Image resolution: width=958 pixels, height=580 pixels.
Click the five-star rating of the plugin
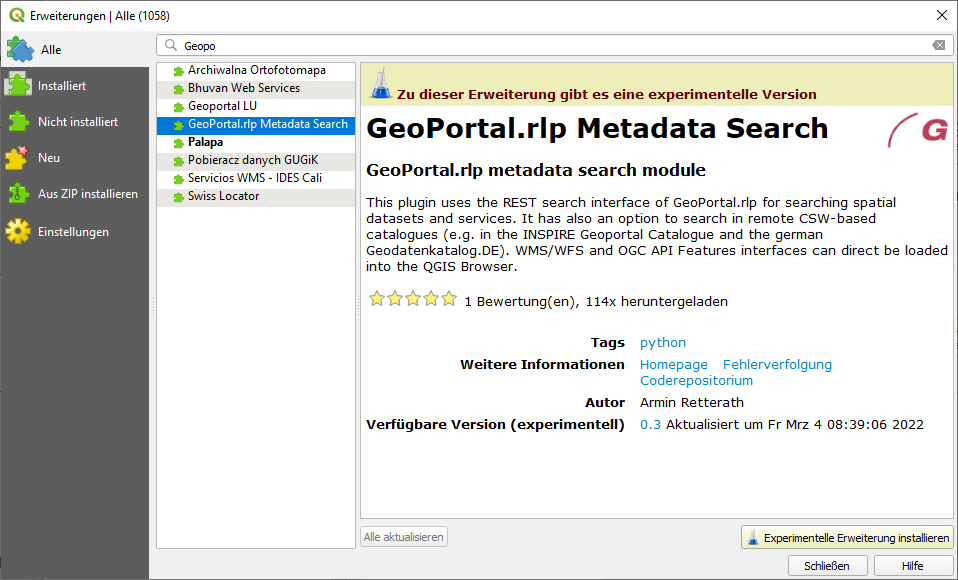pyautogui.click(x=413, y=299)
